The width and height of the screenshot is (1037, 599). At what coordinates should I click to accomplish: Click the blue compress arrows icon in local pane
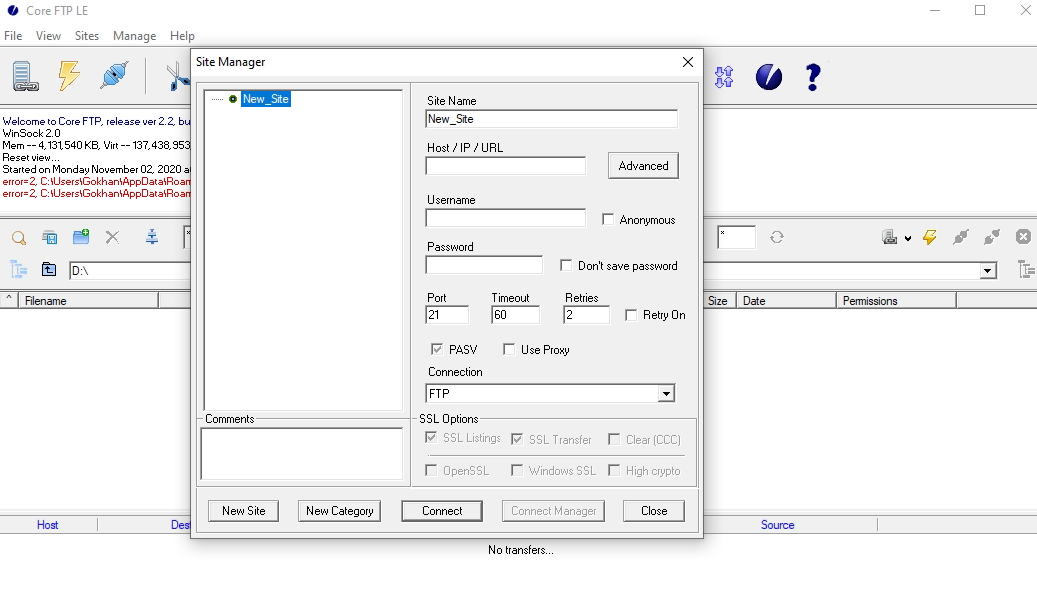coord(151,237)
